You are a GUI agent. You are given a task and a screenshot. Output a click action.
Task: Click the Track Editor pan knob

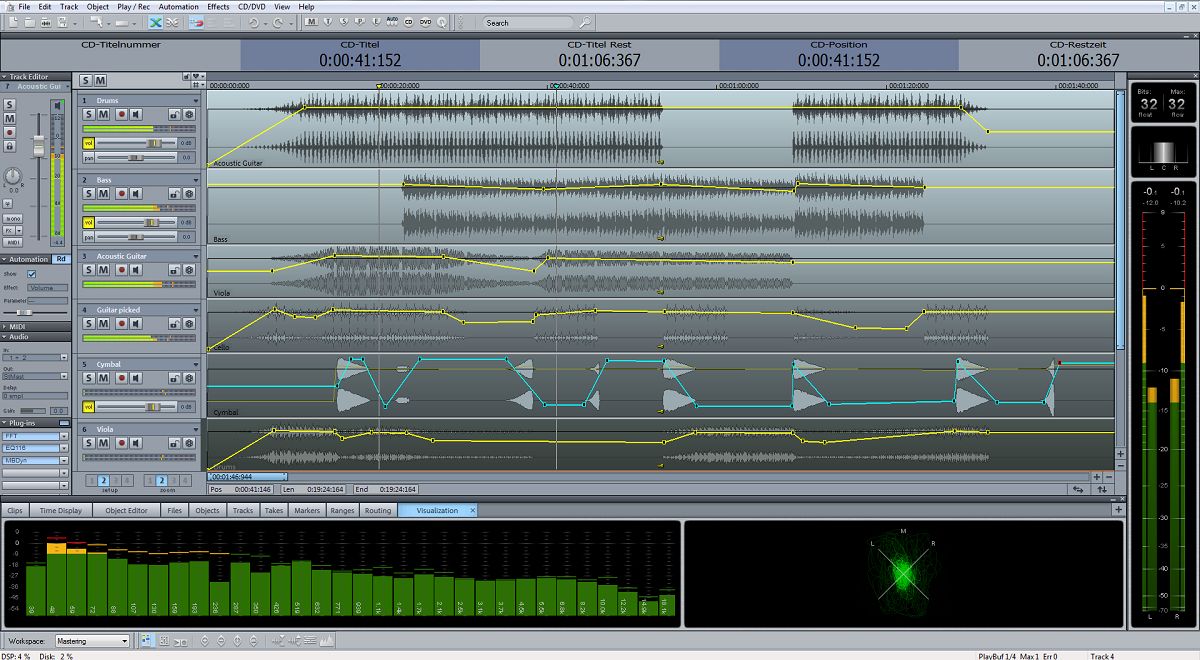point(12,177)
